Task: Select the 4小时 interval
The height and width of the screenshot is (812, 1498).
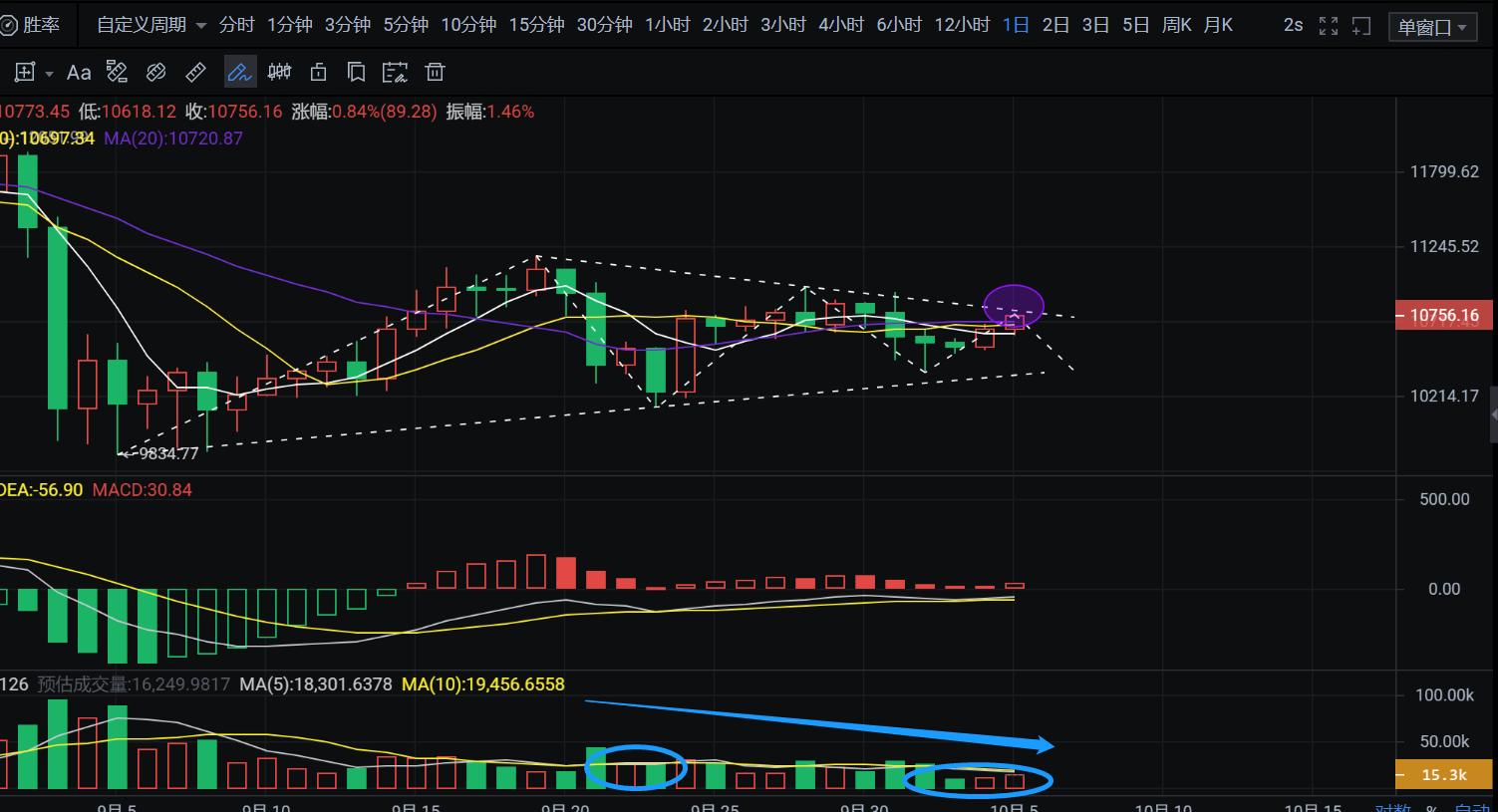Action: [x=841, y=25]
